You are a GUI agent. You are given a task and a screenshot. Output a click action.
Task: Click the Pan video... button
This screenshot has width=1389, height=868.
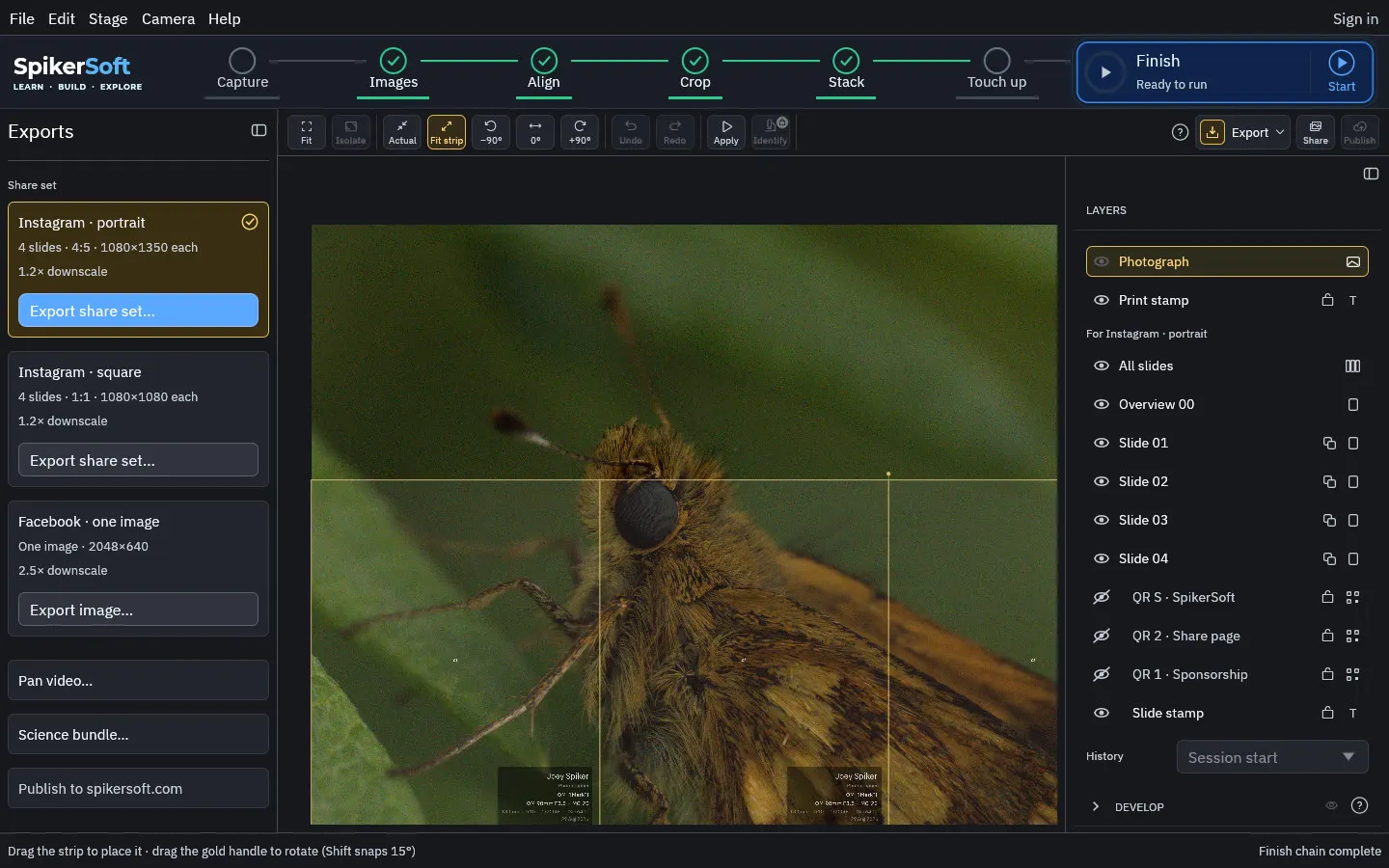pos(138,681)
